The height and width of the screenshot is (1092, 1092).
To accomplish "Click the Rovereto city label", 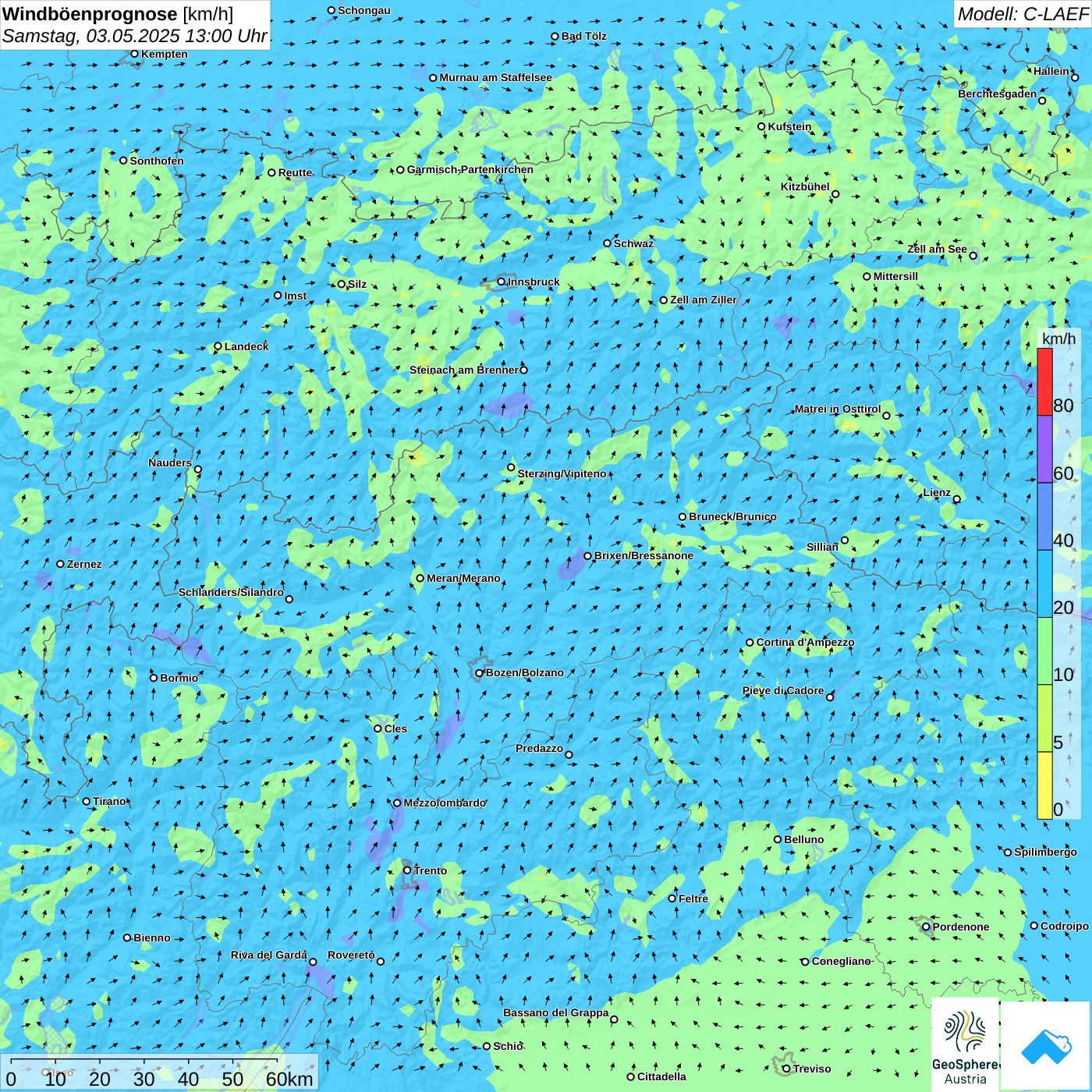I will (x=351, y=955).
